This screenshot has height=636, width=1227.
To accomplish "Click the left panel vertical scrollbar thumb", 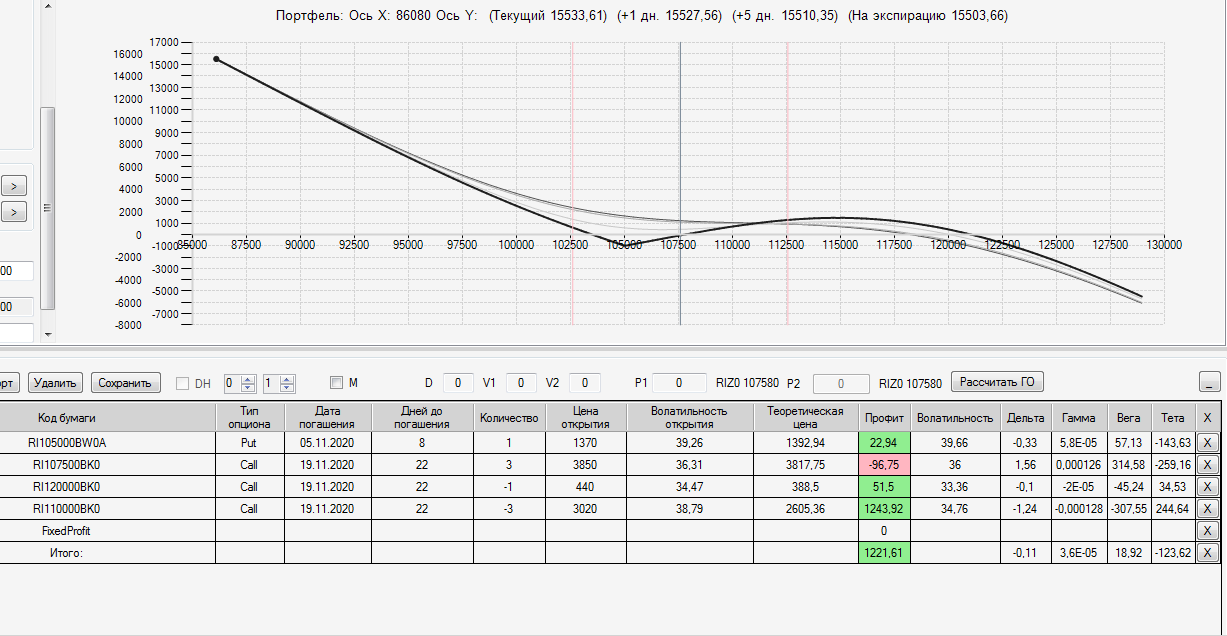I will (x=47, y=208).
